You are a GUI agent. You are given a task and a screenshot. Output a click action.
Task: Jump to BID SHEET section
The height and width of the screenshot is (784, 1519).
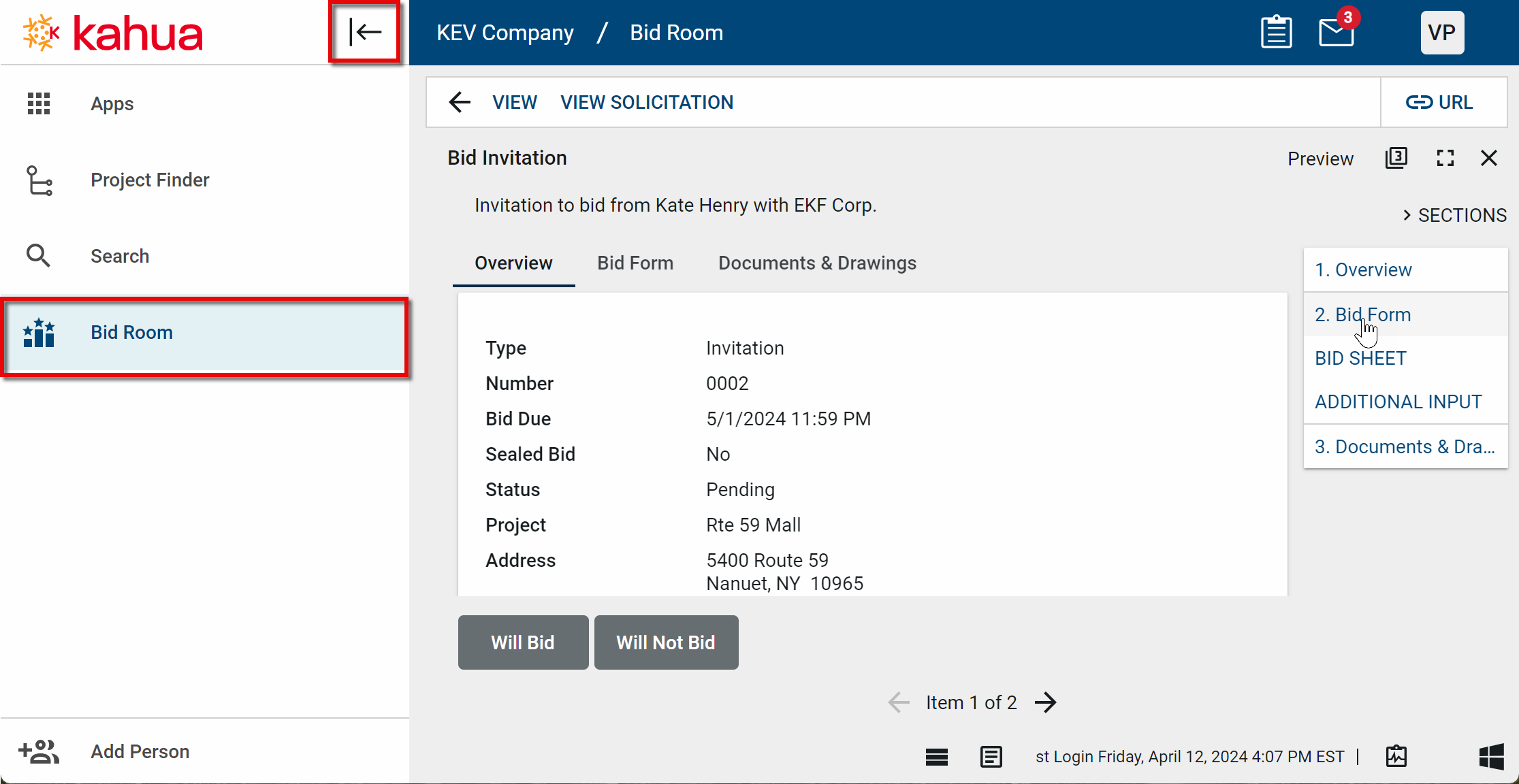point(1360,358)
